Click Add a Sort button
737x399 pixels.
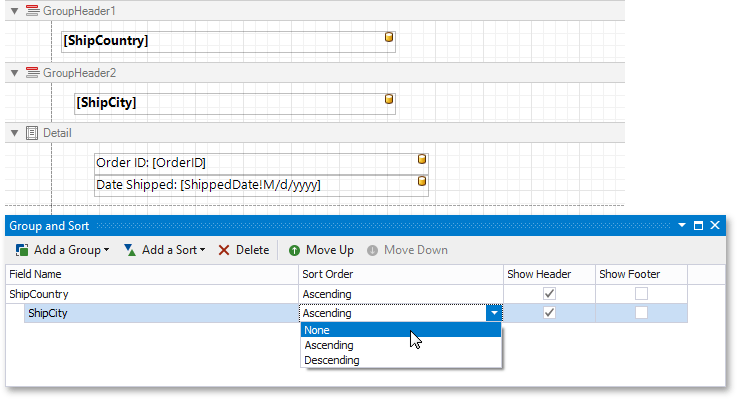point(164,250)
